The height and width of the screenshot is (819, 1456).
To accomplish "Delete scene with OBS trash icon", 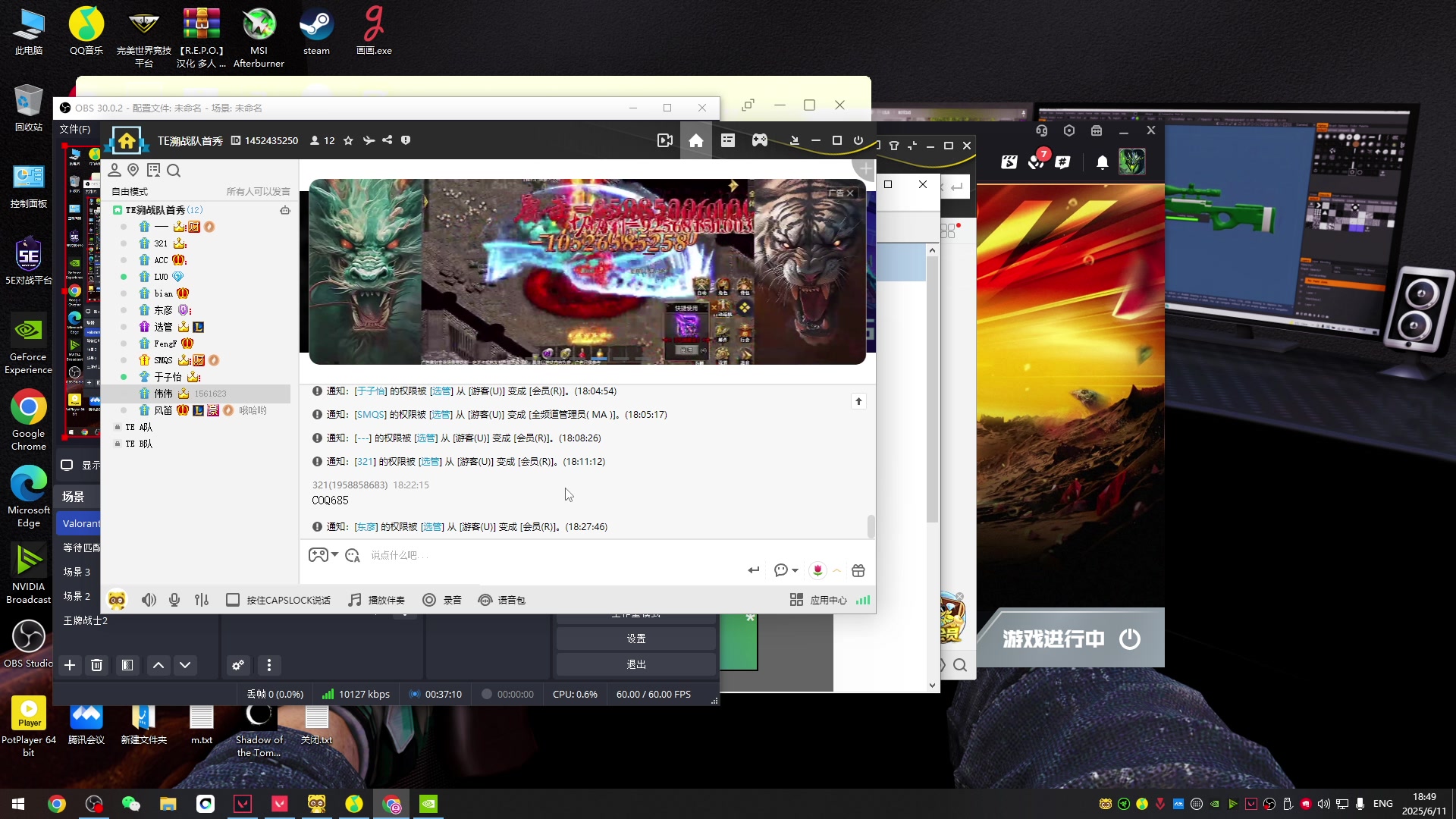I will [x=97, y=665].
